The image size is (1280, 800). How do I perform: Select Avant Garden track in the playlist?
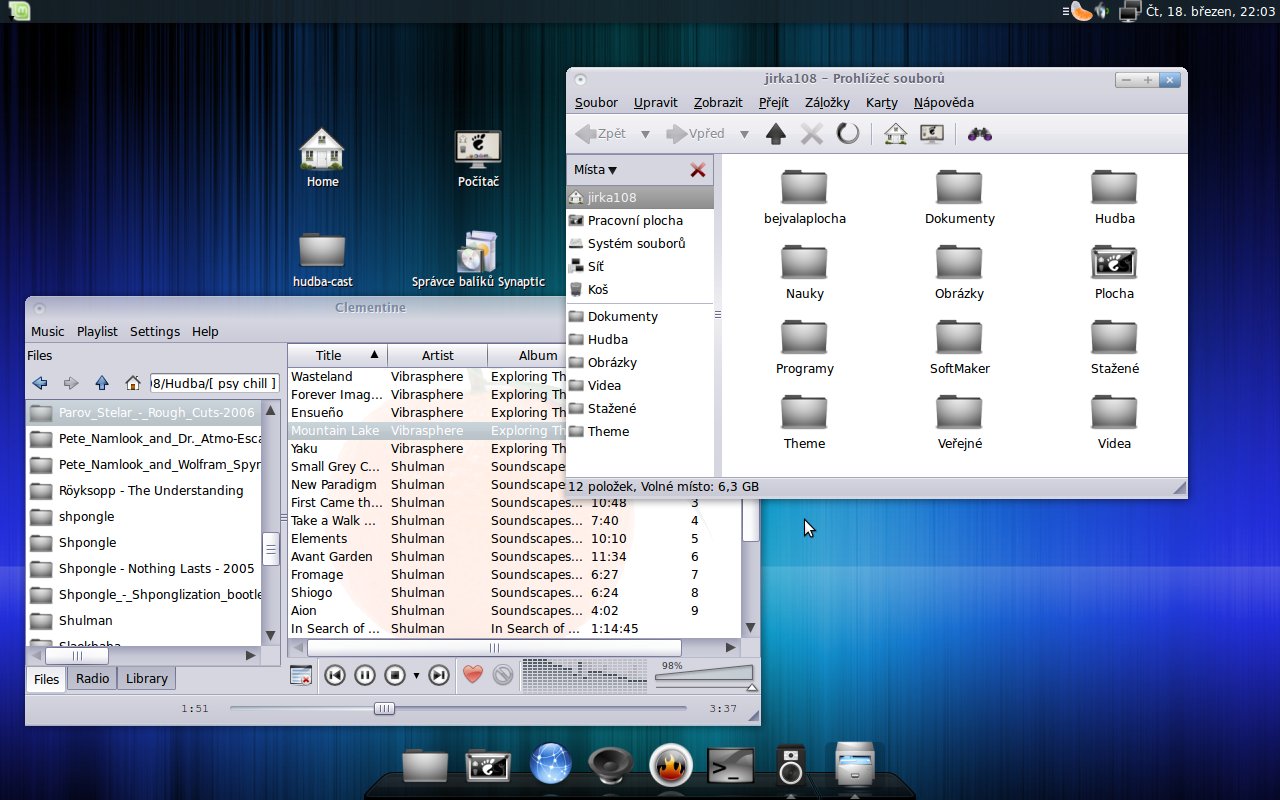tap(514, 557)
